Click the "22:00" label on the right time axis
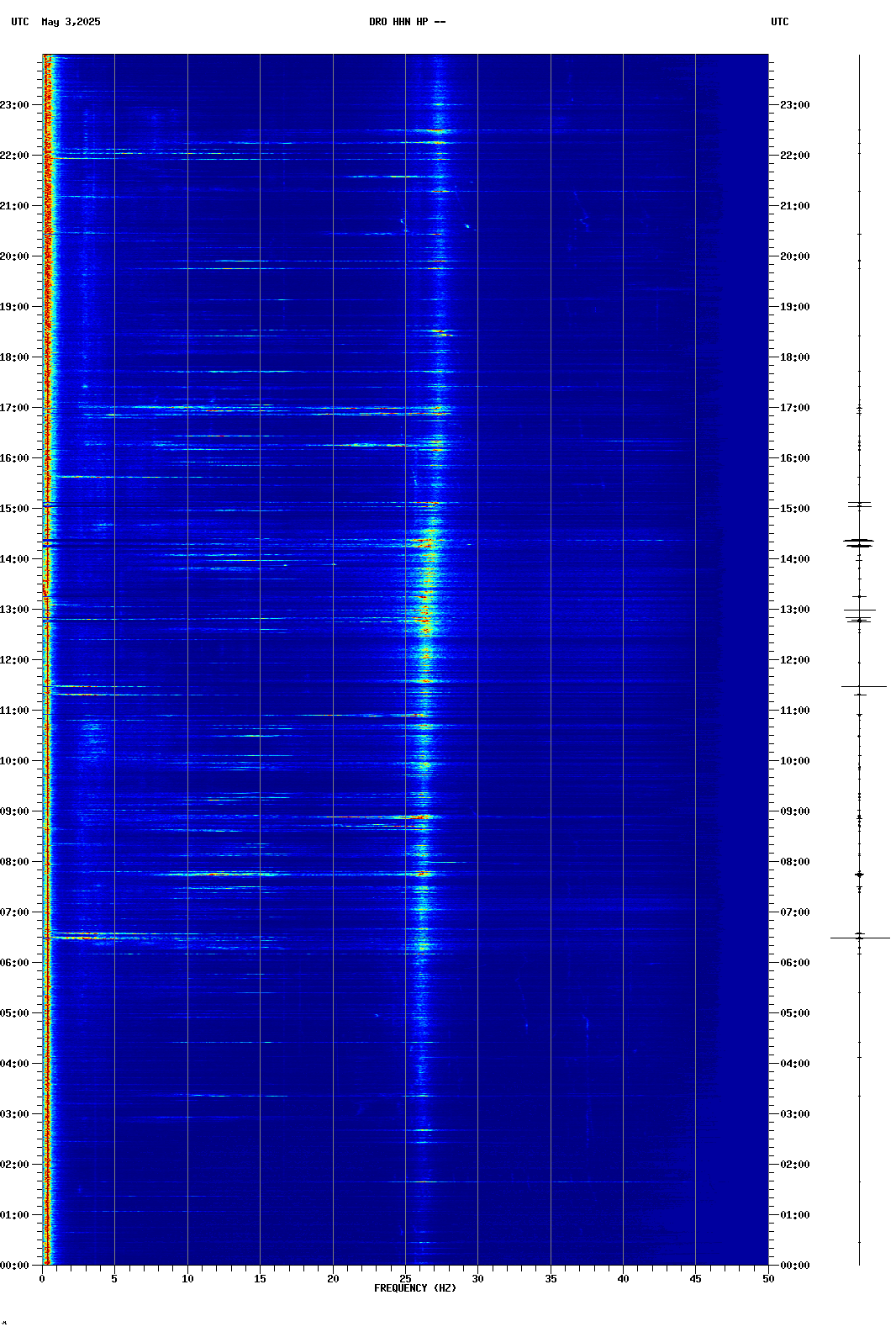 pos(795,156)
